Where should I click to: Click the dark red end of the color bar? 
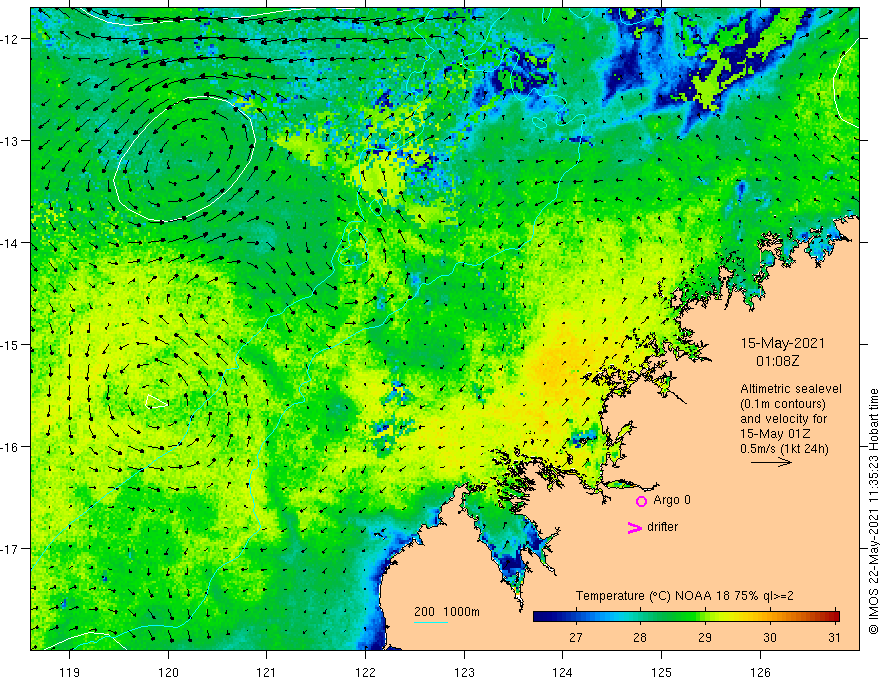(x=833, y=617)
